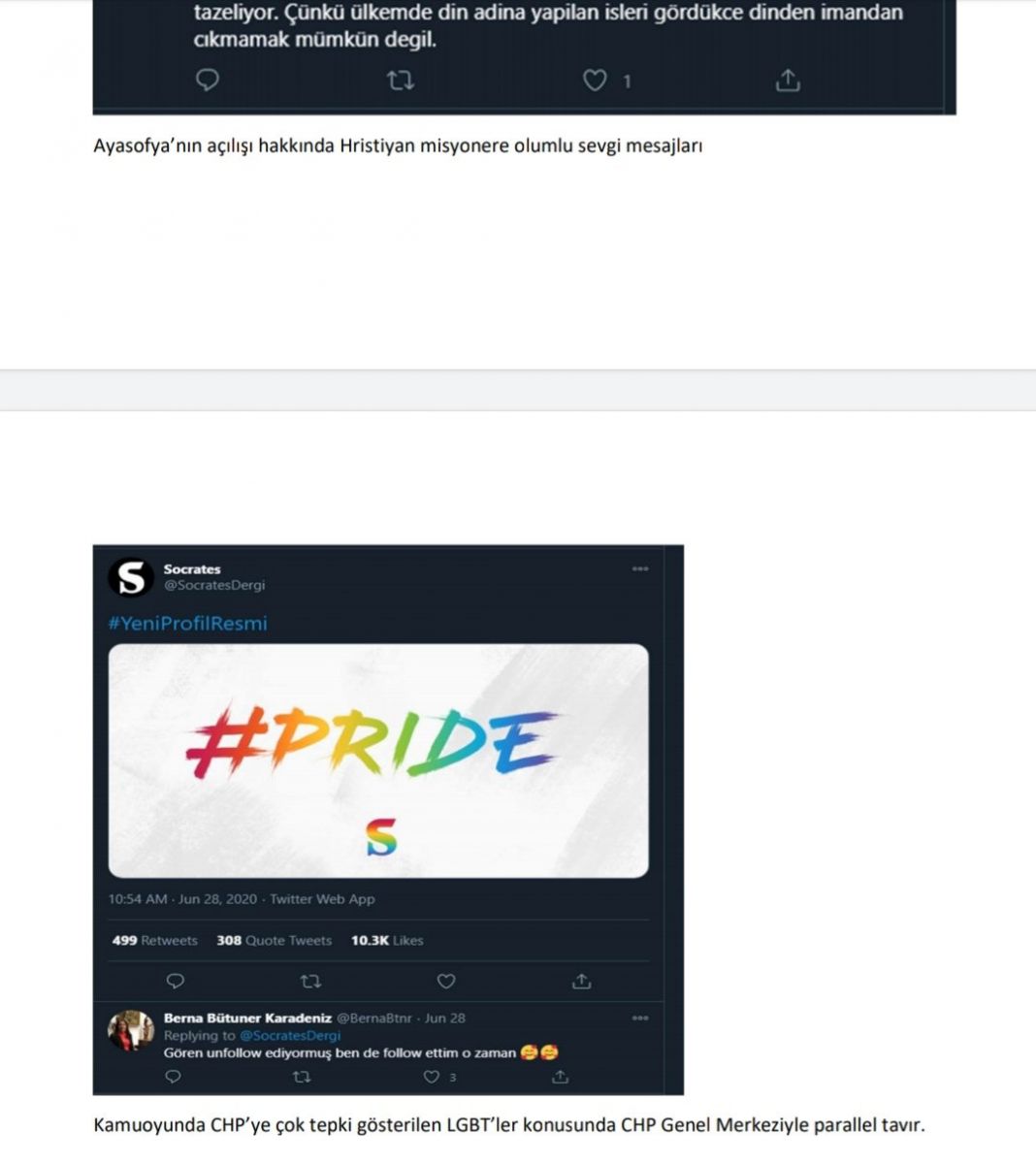The image size is (1036, 1164).
Task: Open Berna Bütuner Karadeniz's profile avatar
Action: tap(130, 1030)
